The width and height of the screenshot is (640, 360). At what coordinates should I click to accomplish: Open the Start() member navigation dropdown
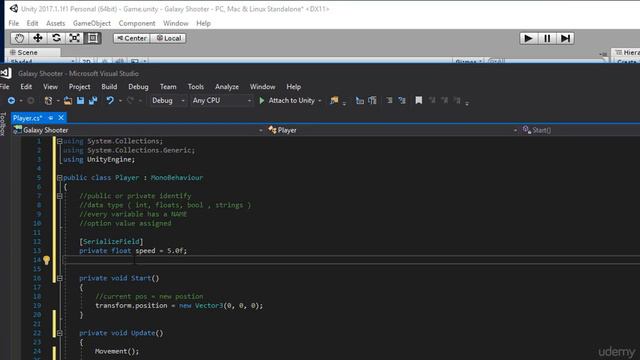tap(580, 130)
